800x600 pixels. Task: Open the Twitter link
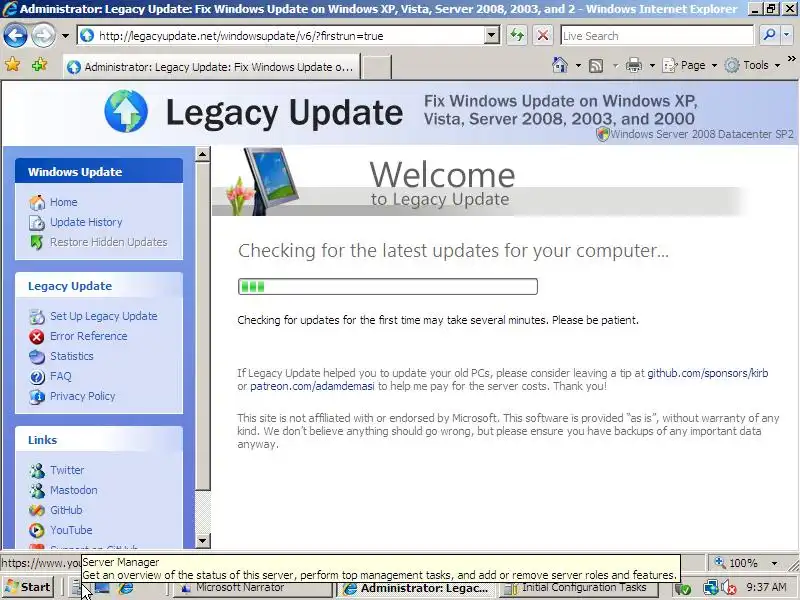(x=67, y=470)
